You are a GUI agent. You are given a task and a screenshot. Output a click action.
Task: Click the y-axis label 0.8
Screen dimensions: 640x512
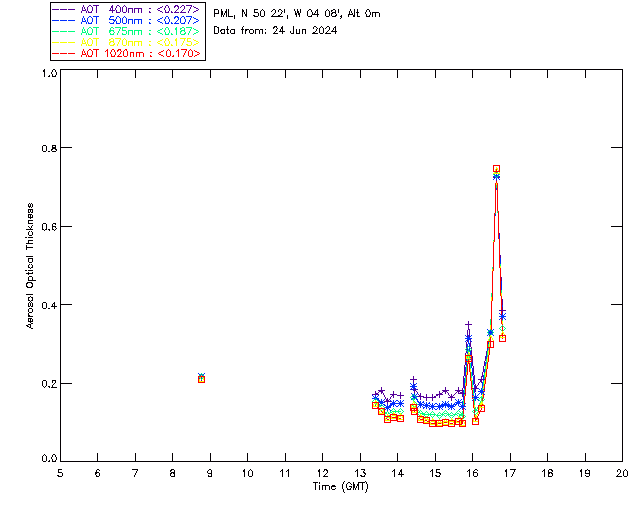tap(49, 148)
